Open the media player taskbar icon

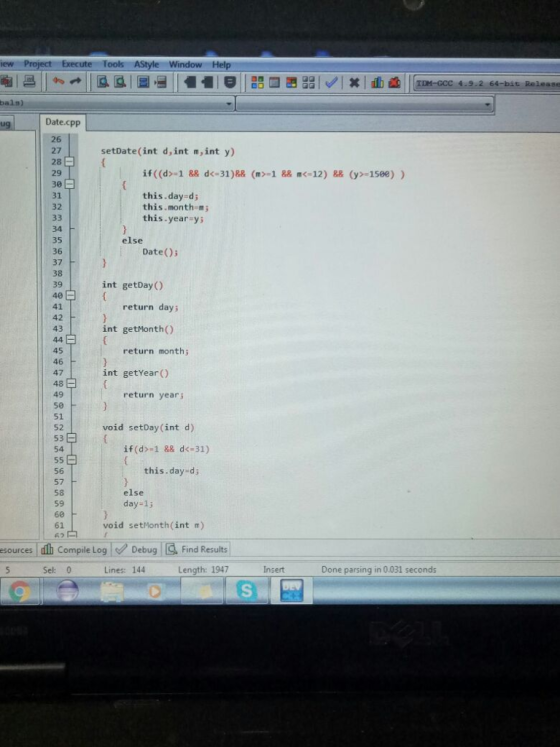[x=155, y=591]
